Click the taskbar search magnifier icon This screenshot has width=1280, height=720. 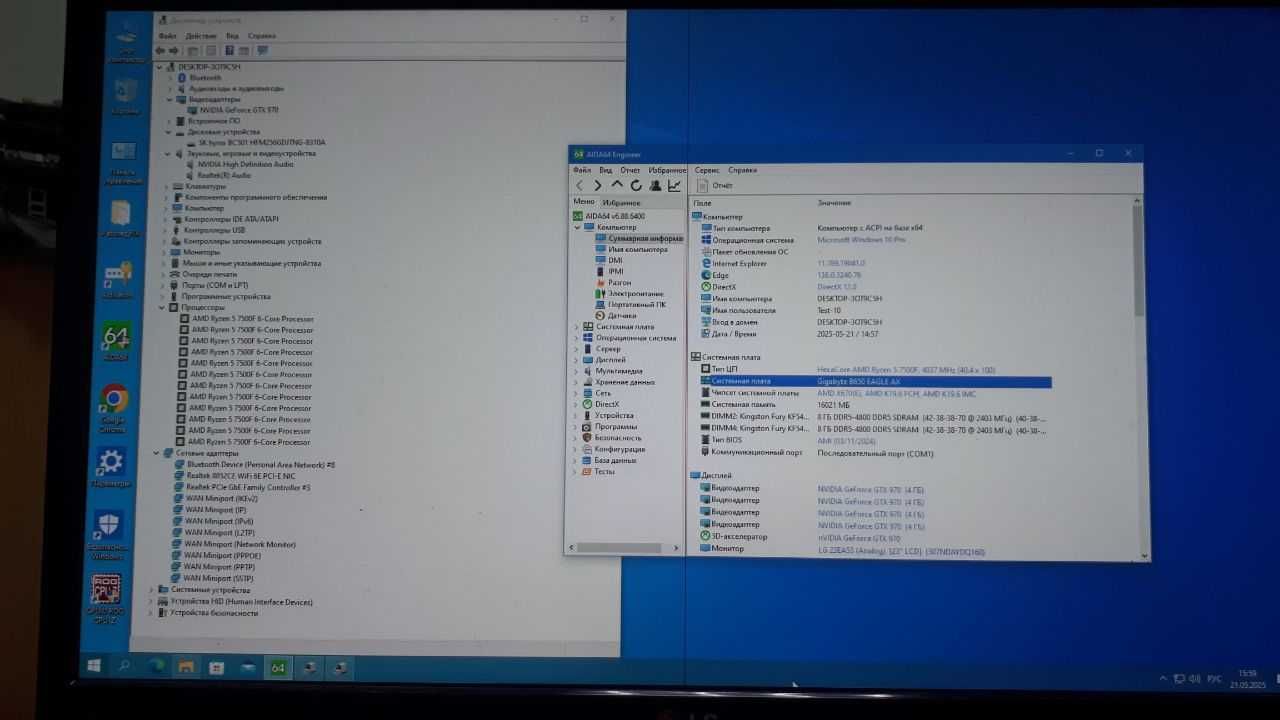[124, 665]
